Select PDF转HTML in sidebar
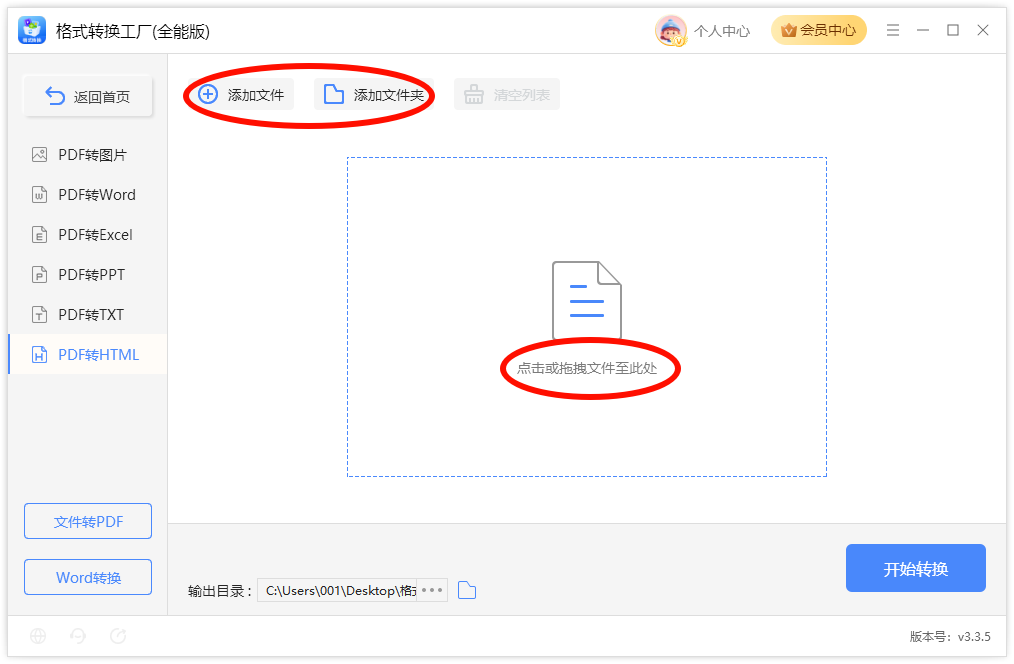Screen dimensions: 1014x664 87,354
